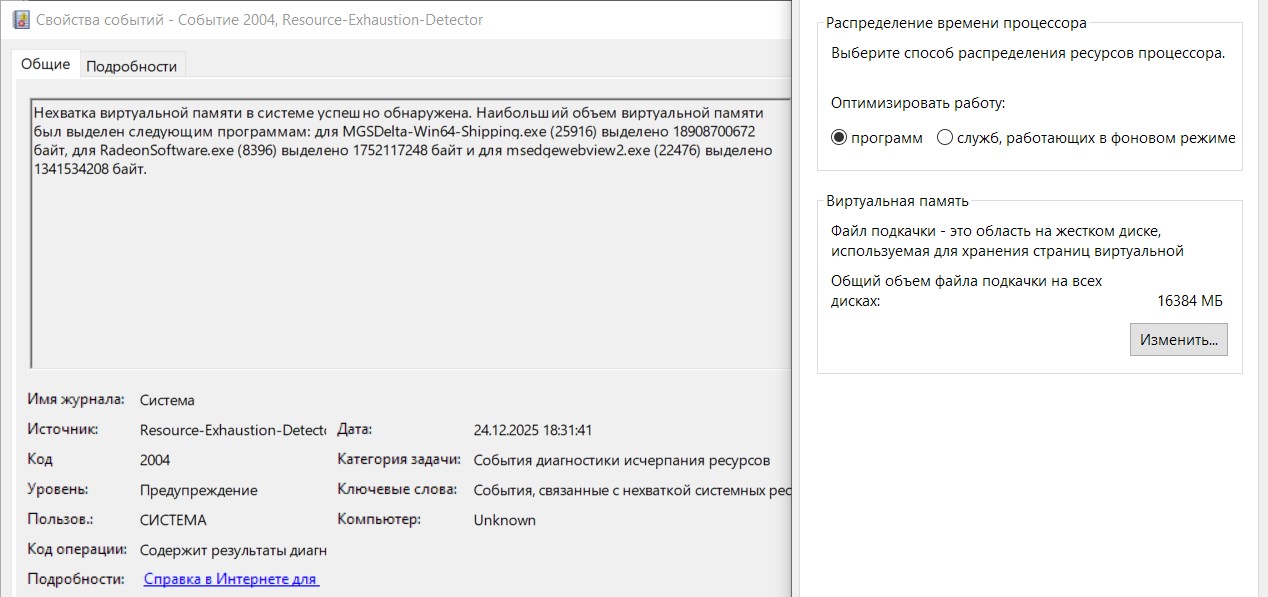Click the keywords value text
The width and height of the screenshot is (1268, 597).
[632, 490]
